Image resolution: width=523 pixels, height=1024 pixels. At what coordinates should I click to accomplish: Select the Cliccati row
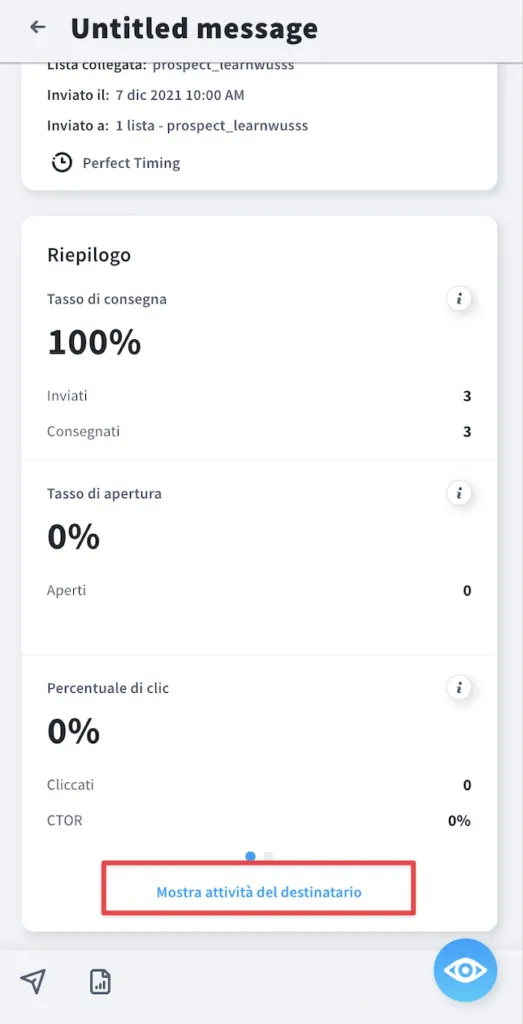click(x=259, y=784)
